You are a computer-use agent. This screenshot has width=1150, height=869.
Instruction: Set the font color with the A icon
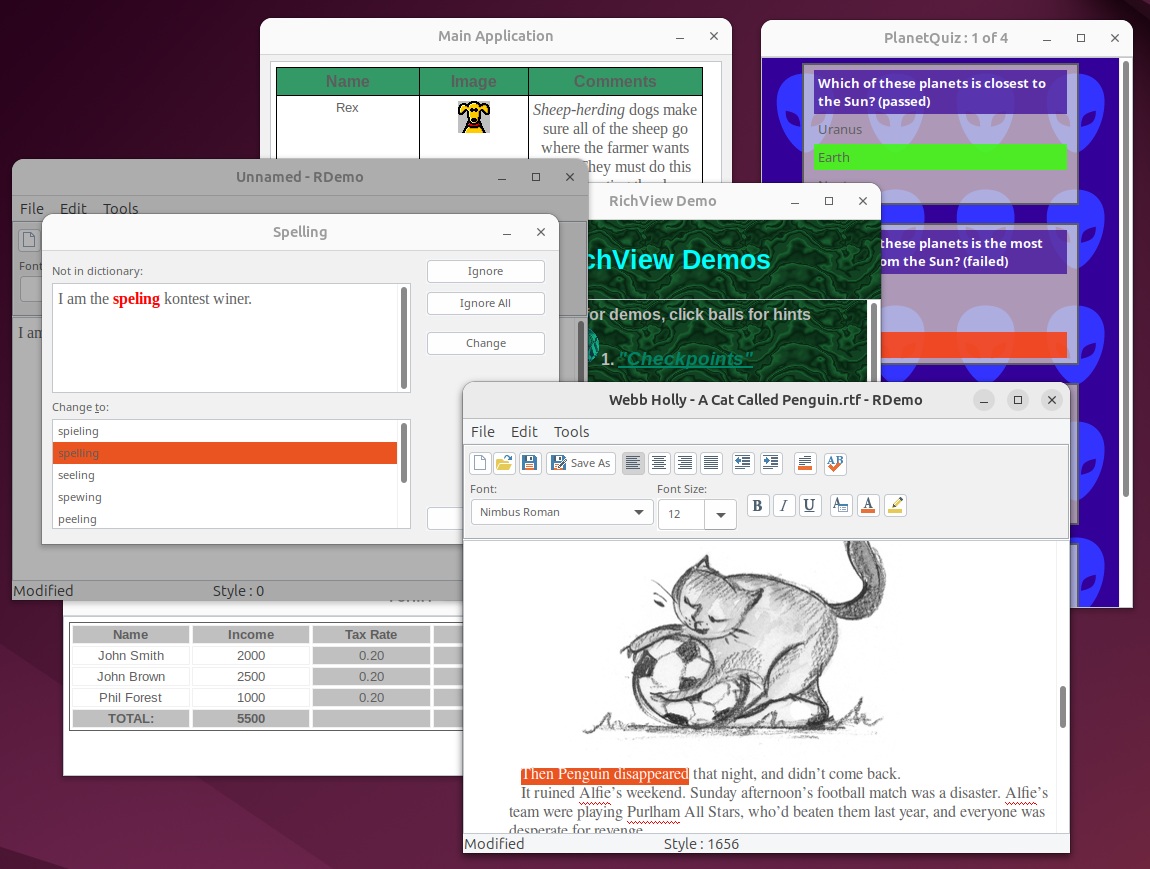tap(867, 505)
